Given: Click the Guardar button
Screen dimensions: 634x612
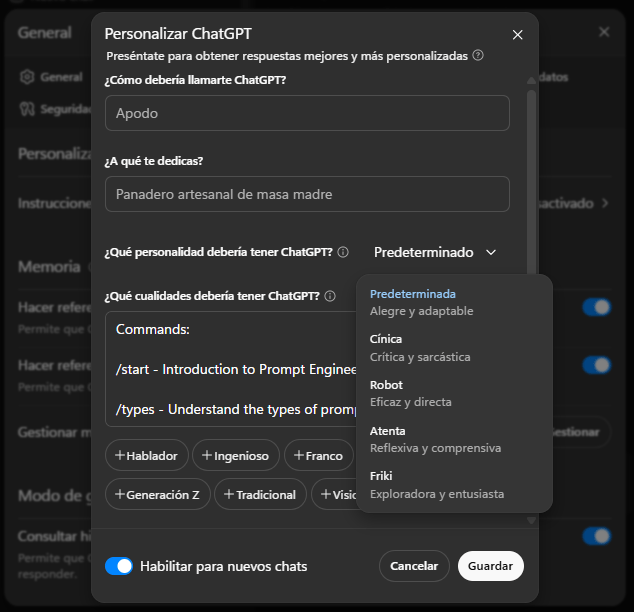Looking at the screenshot, I should coord(490,566).
